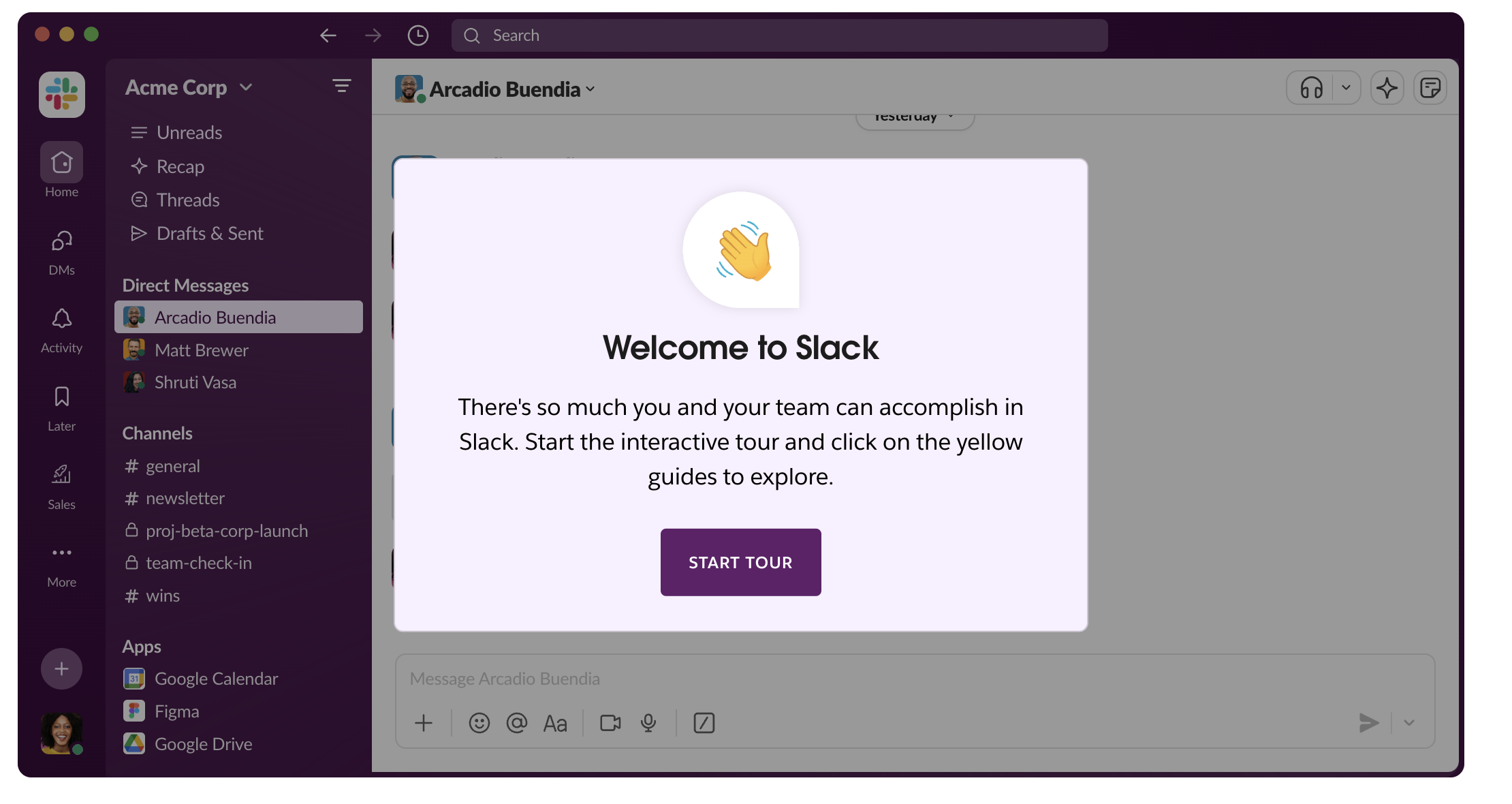Screen dimensions: 1512x804
Task: Go forward with the right arrow
Action: [373, 35]
